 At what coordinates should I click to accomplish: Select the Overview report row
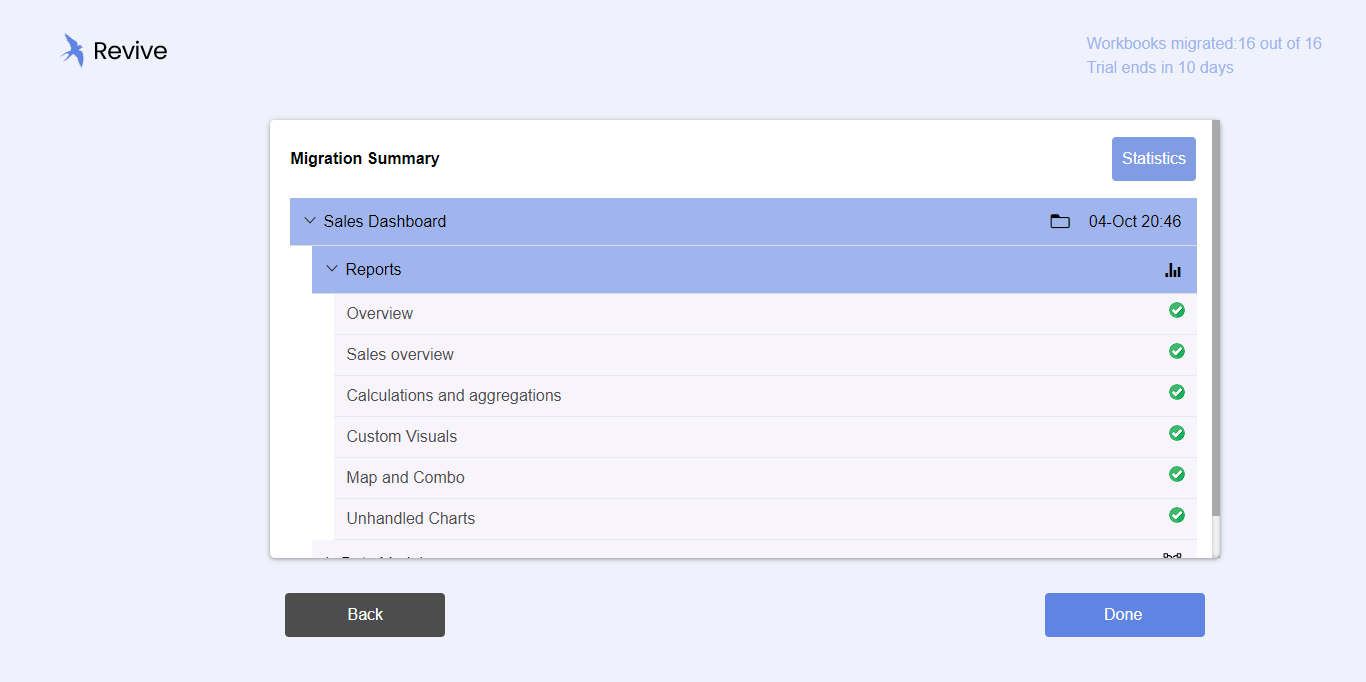pyautogui.click(x=380, y=314)
